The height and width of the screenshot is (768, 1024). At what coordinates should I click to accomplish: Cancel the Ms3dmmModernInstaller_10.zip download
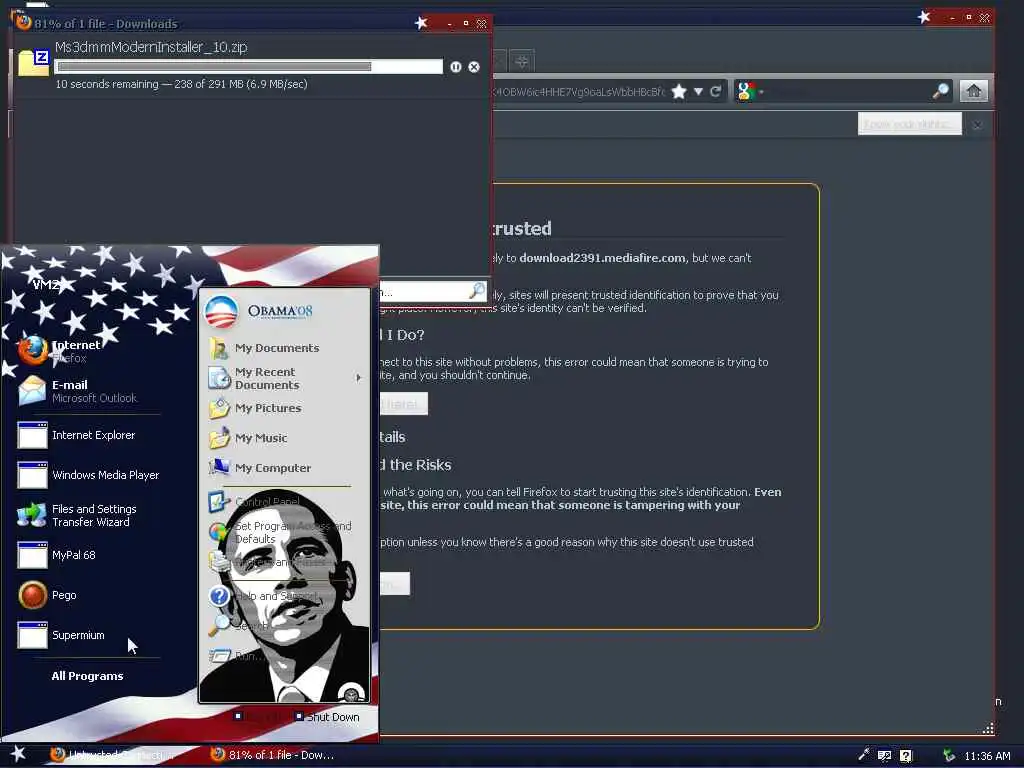tap(474, 67)
